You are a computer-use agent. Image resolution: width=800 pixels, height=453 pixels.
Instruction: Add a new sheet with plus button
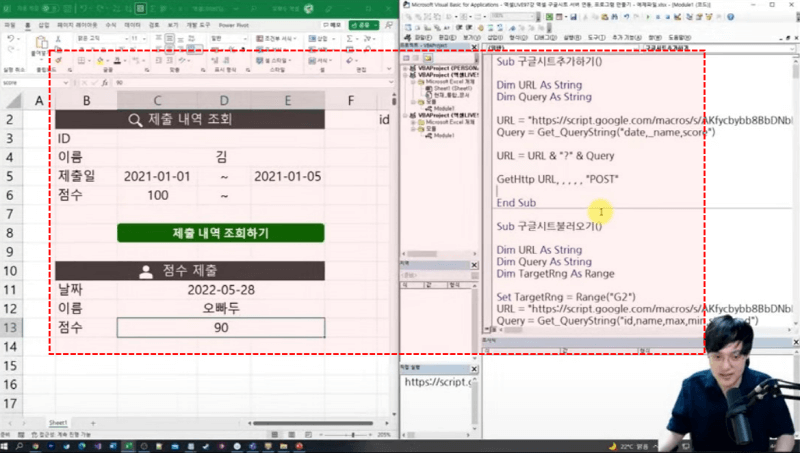pyautogui.click(x=93, y=423)
